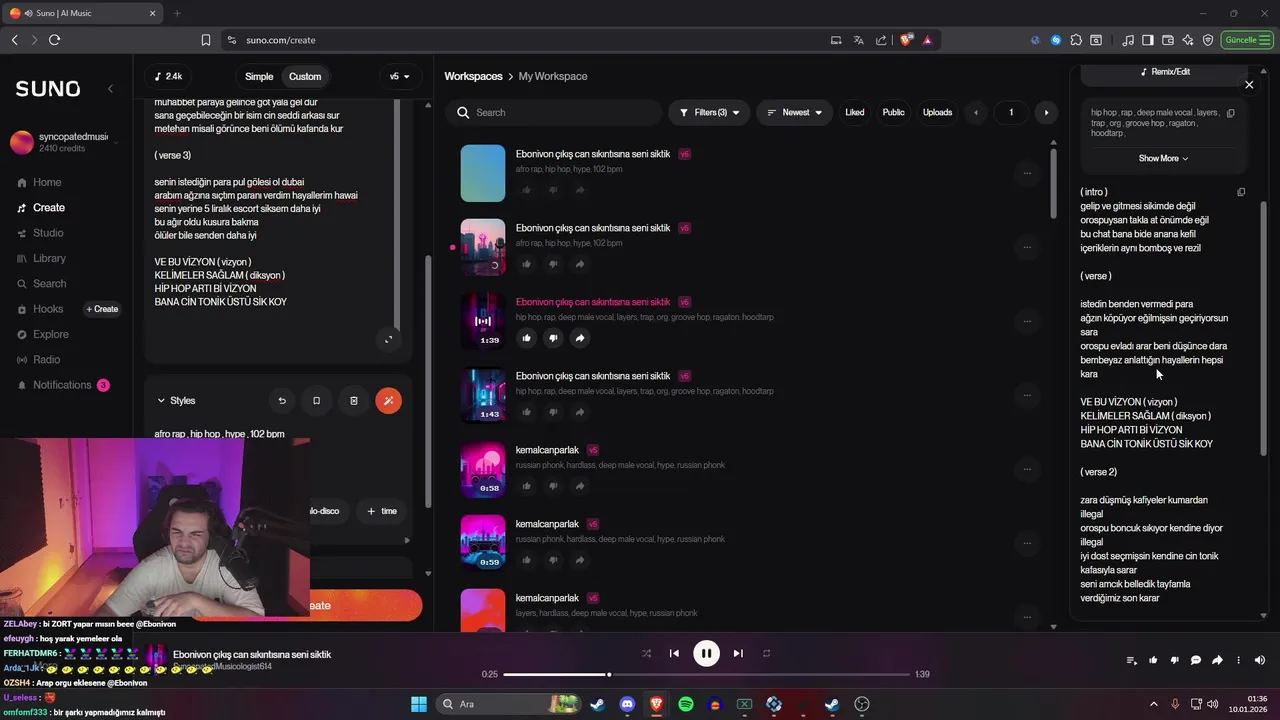Reload the suno.com page
Image resolution: width=1280 pixels, height=720 pixels.
point(54,40)
